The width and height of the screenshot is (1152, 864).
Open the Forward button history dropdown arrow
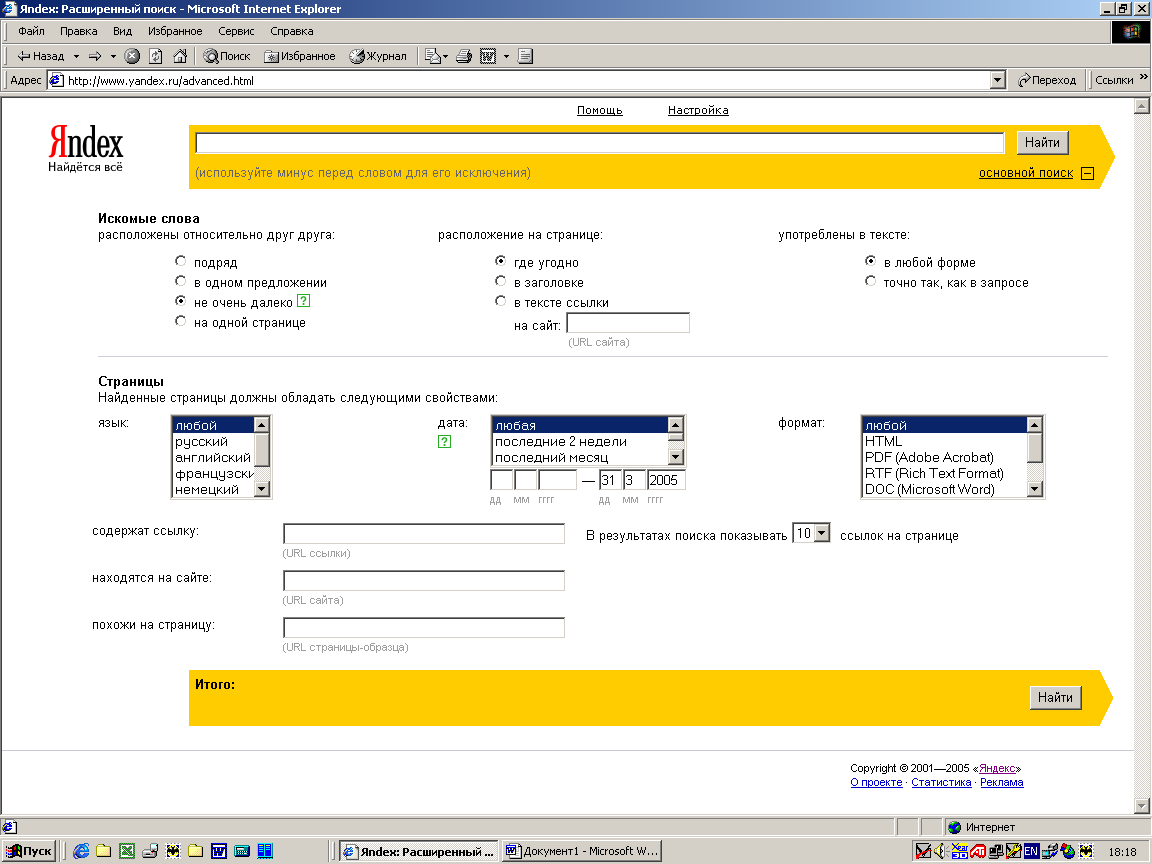pos(113,56)
